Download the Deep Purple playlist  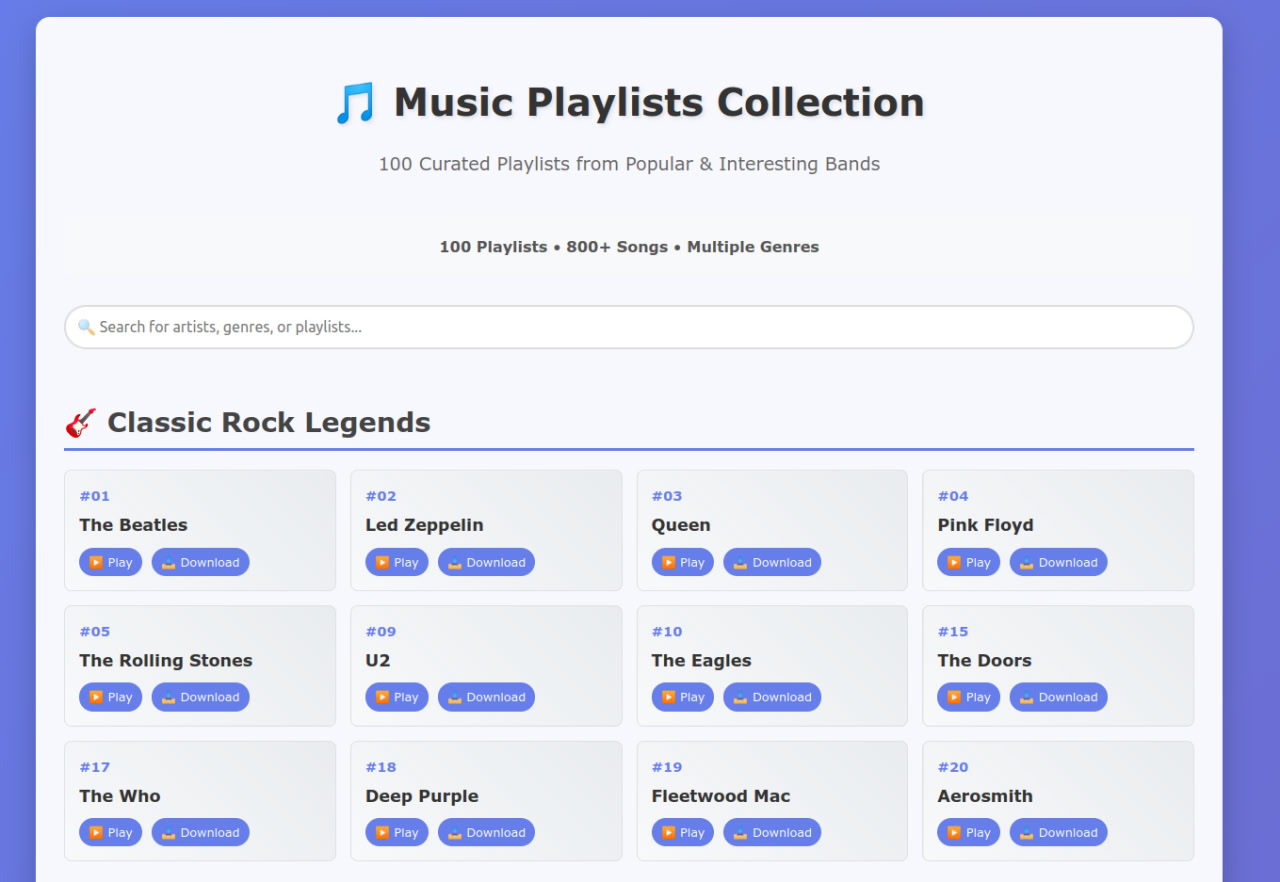pos(486,832)
